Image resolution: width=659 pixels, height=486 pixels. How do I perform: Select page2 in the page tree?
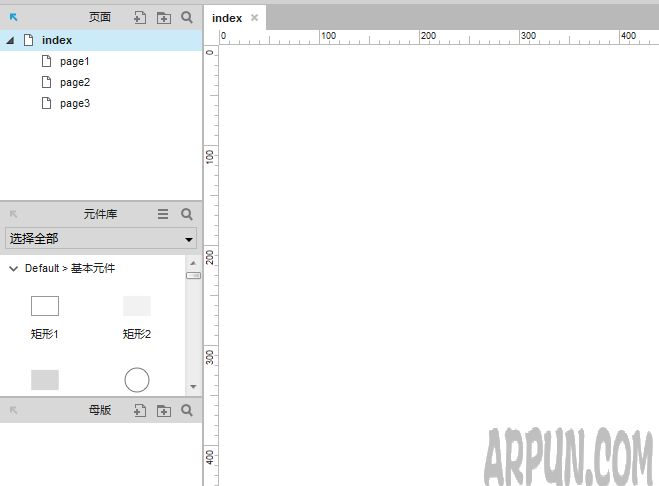[74, 82]
